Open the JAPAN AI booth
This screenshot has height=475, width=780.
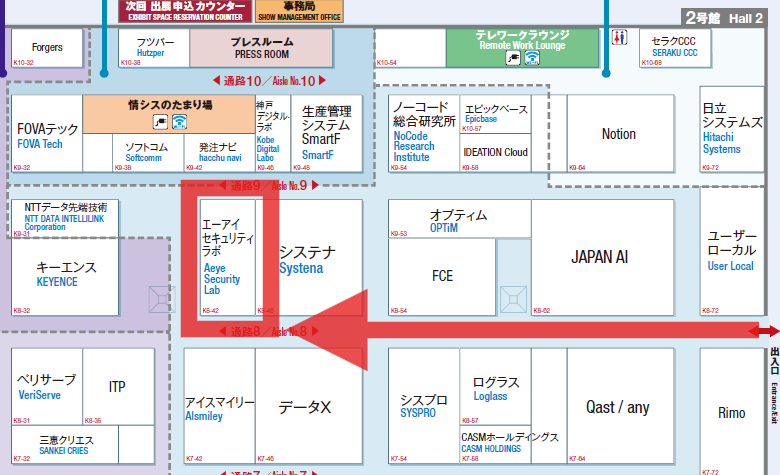click(x=599, y=257)
